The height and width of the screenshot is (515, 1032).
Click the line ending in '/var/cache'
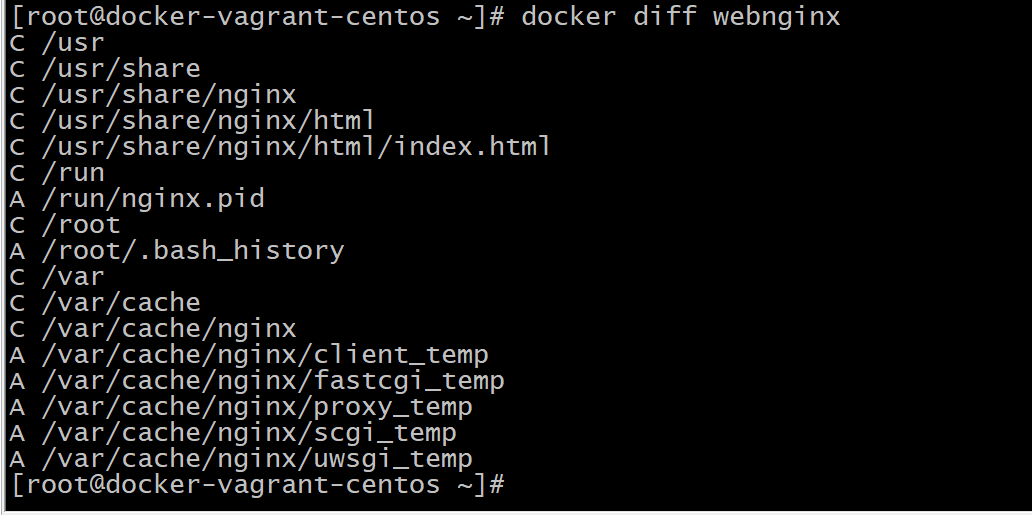(x=105, y=303)
